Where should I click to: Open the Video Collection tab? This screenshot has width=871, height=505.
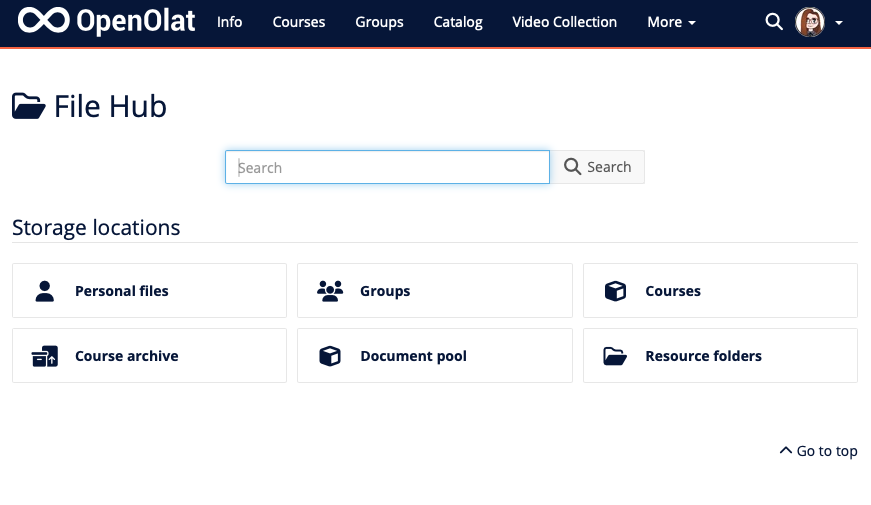click(x=564, y=22)
